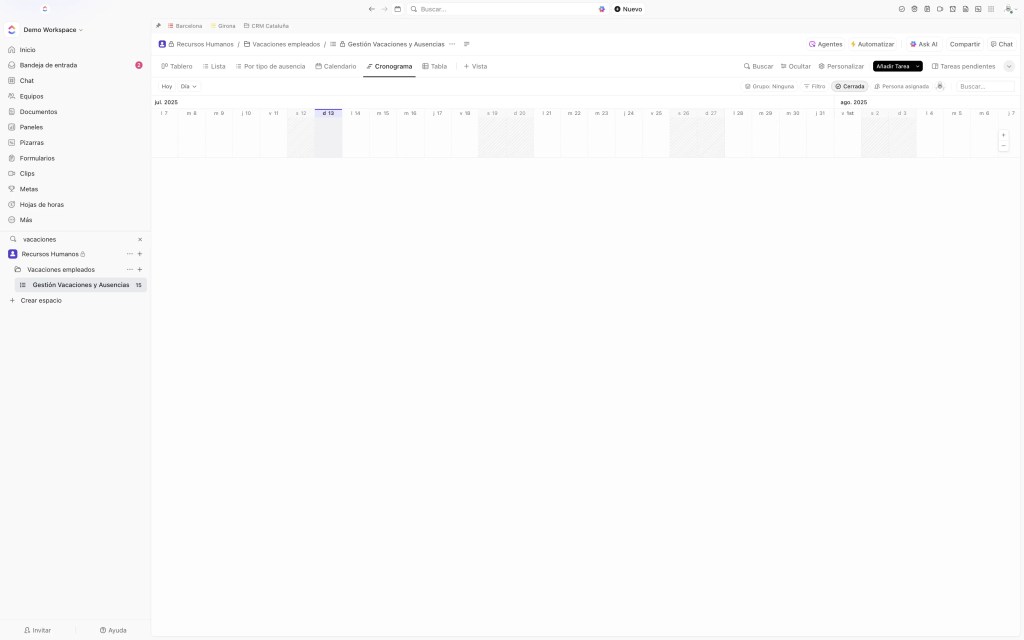Toggle the Cerrada closed tasks filter
The width and height of the screenshot is (1024, 640).
click(x=850, y=86)
